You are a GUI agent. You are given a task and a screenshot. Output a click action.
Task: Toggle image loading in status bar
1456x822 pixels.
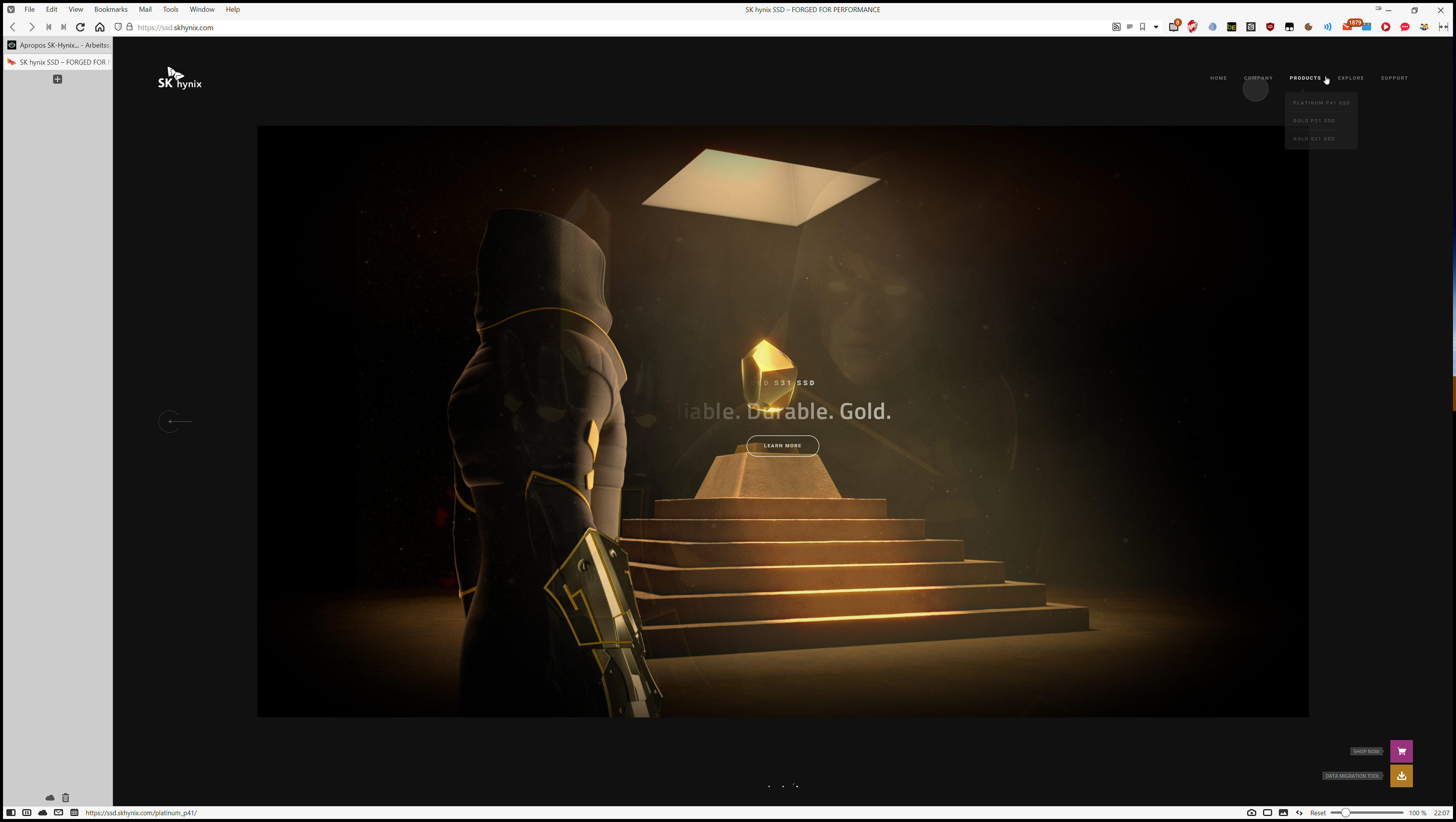click(1283, 813)
